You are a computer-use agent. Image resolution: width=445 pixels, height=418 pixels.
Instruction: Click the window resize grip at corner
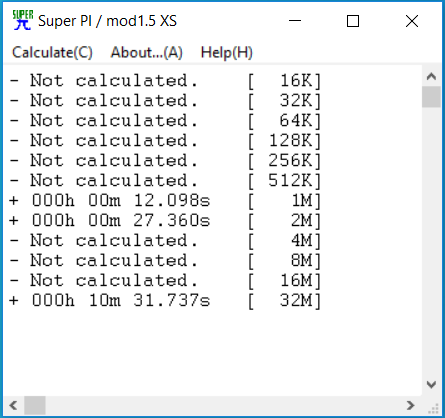point(433,407)
